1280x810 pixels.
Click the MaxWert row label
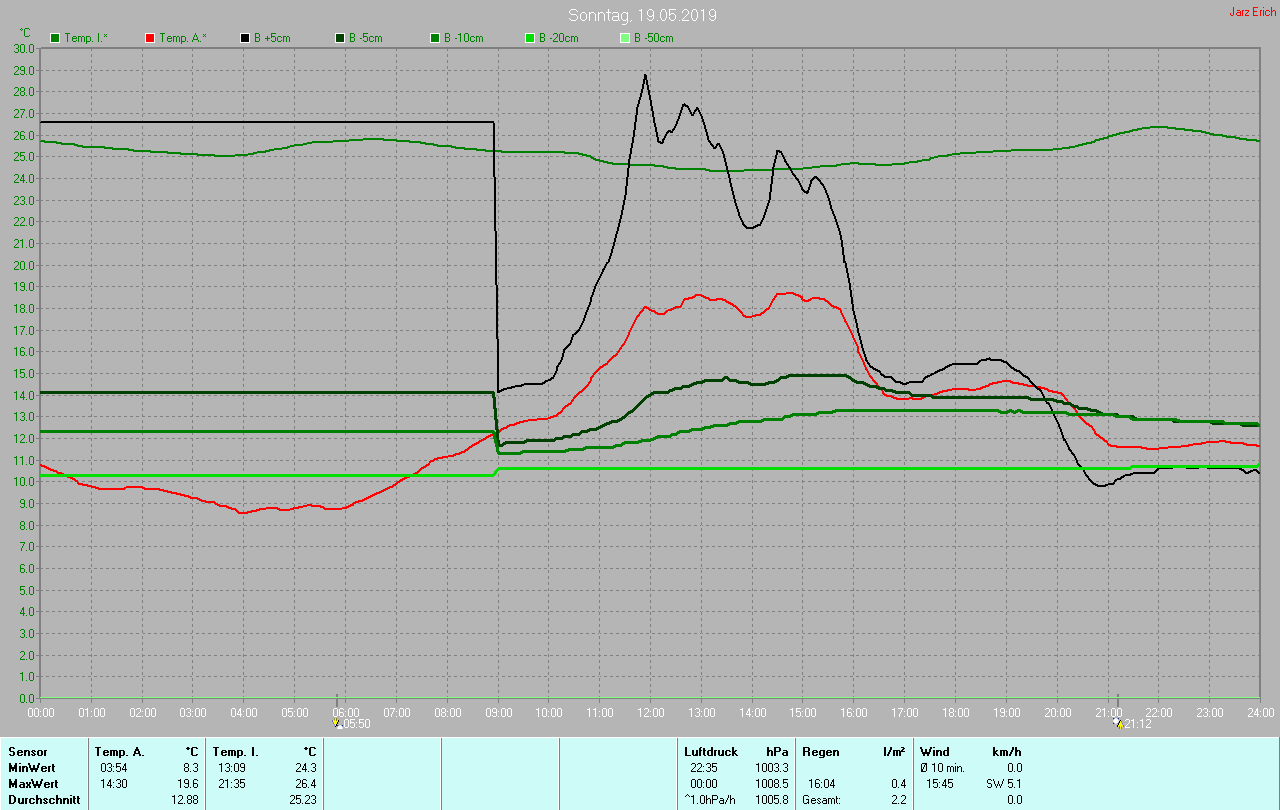point(34,784)
